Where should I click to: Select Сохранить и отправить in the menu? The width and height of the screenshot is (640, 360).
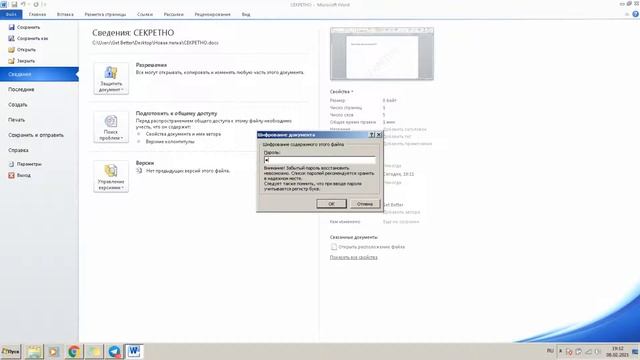[x=36, y=135]
